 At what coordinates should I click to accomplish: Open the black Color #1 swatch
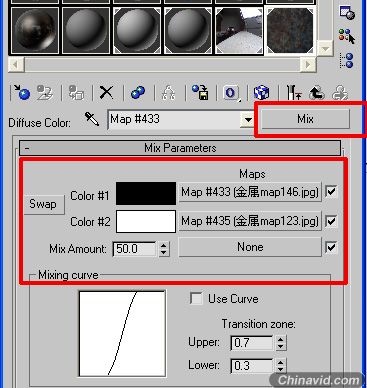(x=146, y=193)
